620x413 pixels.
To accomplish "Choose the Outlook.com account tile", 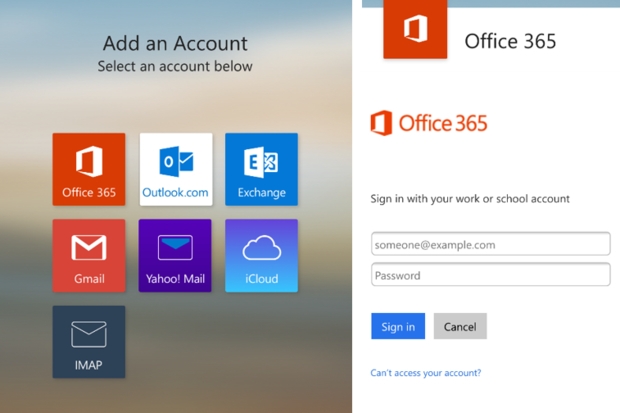I will coord(175,169).
